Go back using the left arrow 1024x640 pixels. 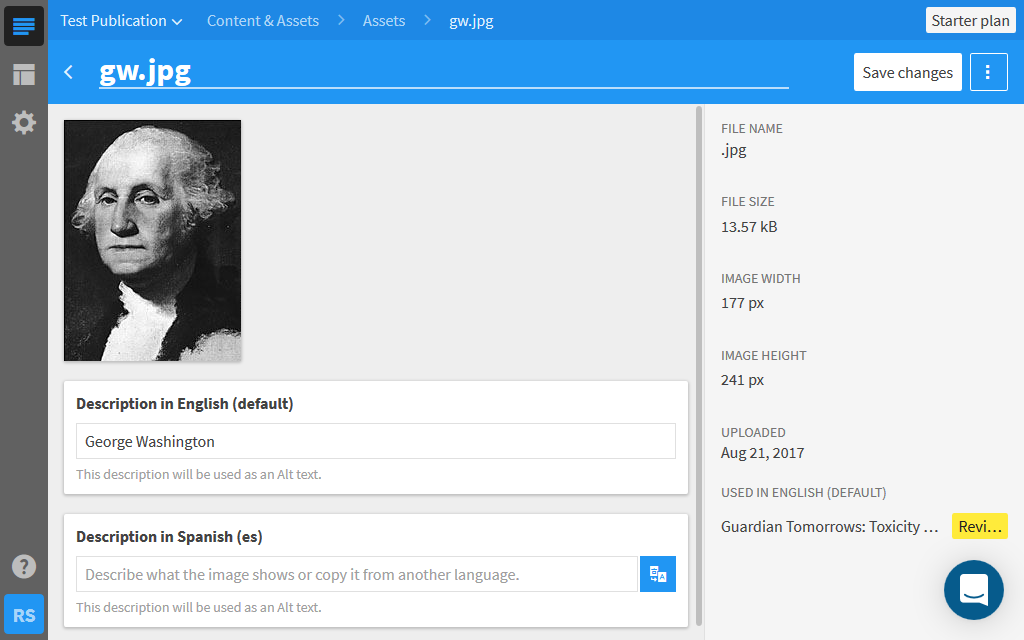pos(69,72)
